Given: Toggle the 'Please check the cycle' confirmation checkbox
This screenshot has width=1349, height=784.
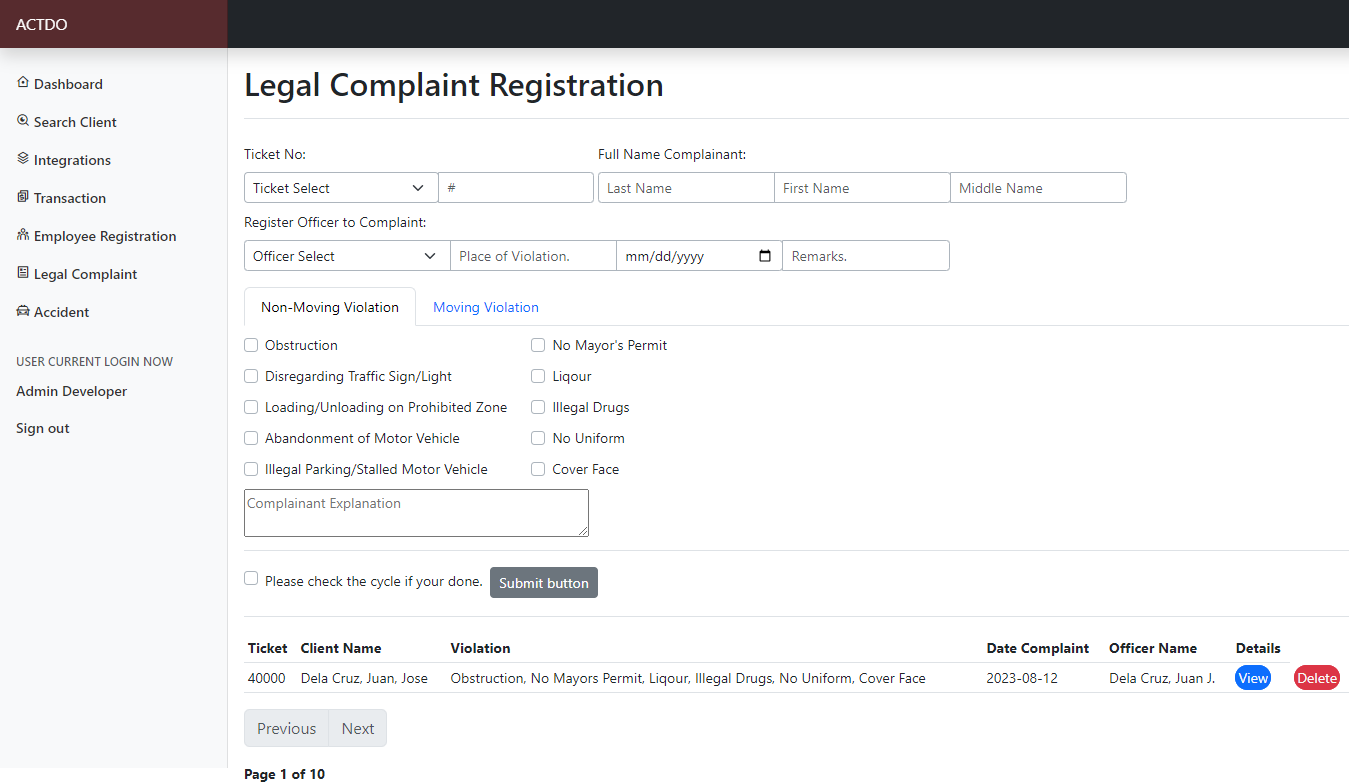Looking at the screenshot, I should [x=251, y=578].
